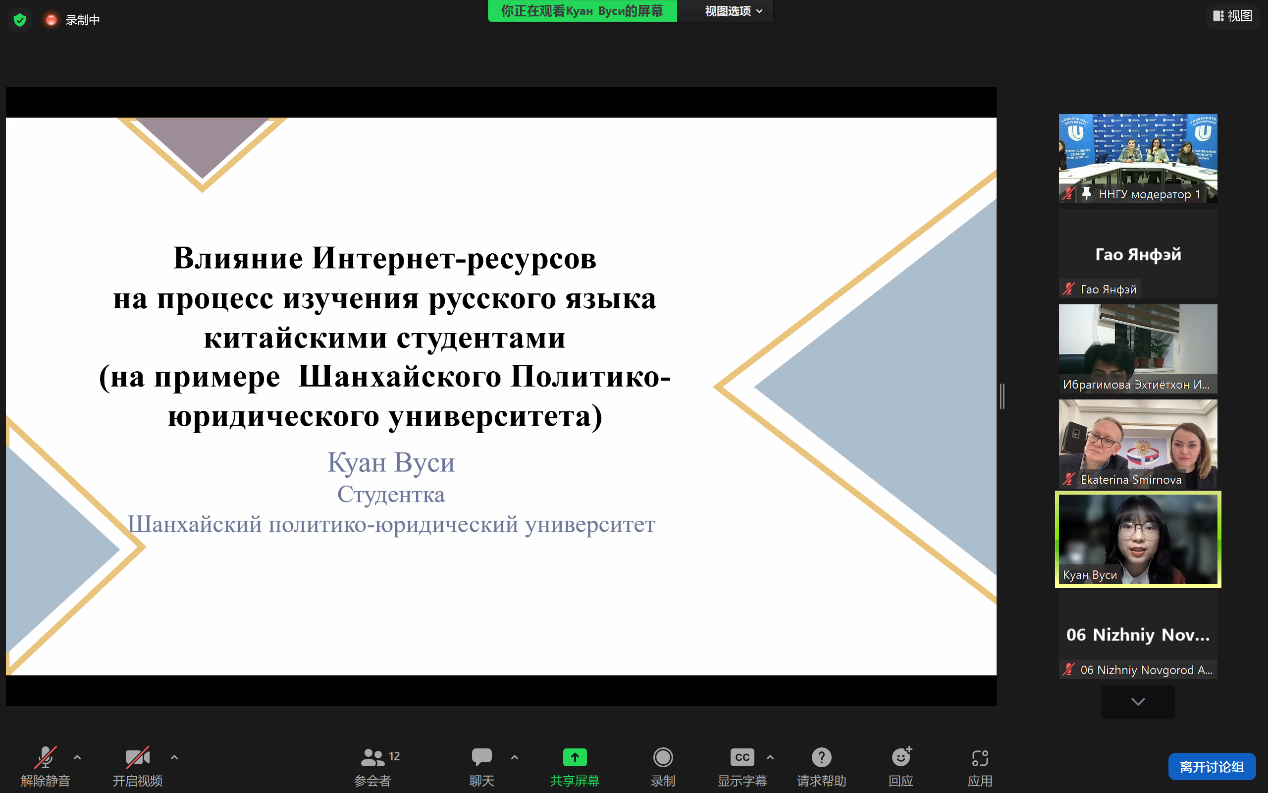Select the Гао Янфэй participant tile
The width and height of the screenshot is (1268, 793).
pos(1138,254)
